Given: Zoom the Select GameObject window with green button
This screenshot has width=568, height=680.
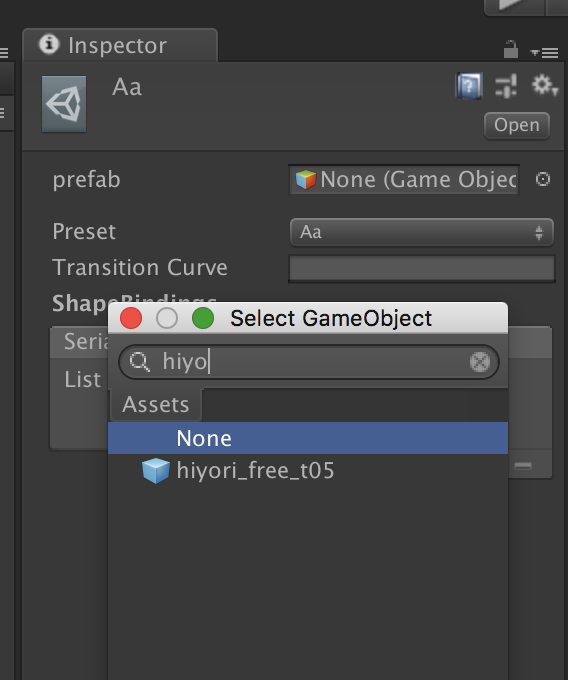Looking at the screenshot, I should click(x=203, y=318).
